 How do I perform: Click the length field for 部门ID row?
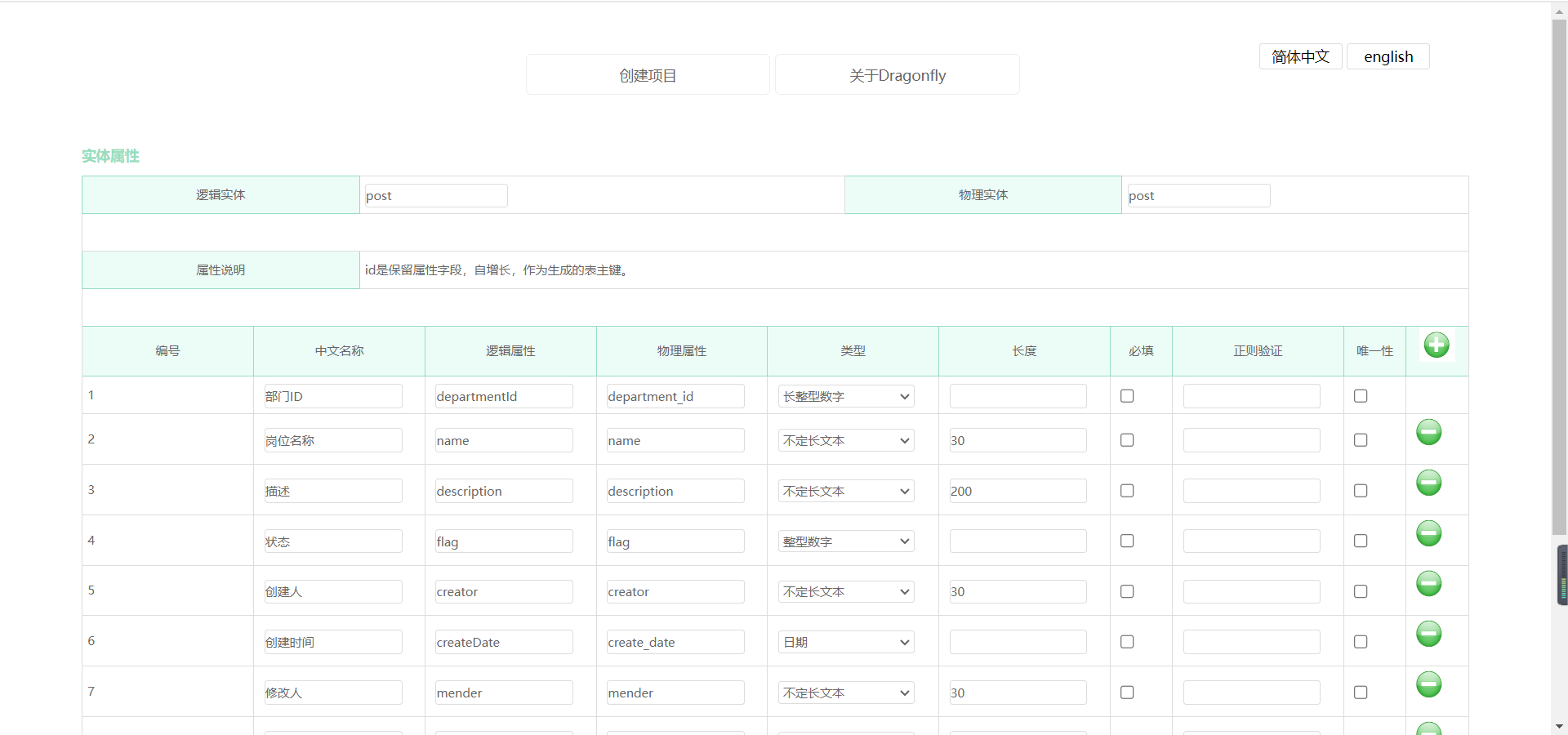[1018, 396]
